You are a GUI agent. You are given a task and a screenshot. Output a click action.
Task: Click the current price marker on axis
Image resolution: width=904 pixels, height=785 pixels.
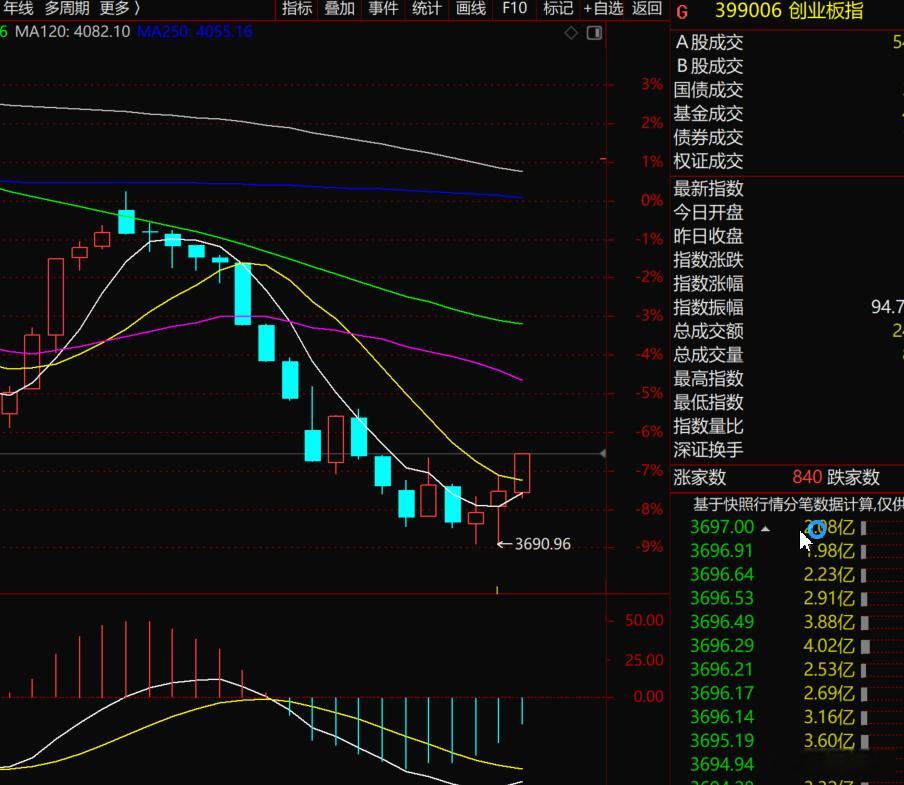coord(602,454)
